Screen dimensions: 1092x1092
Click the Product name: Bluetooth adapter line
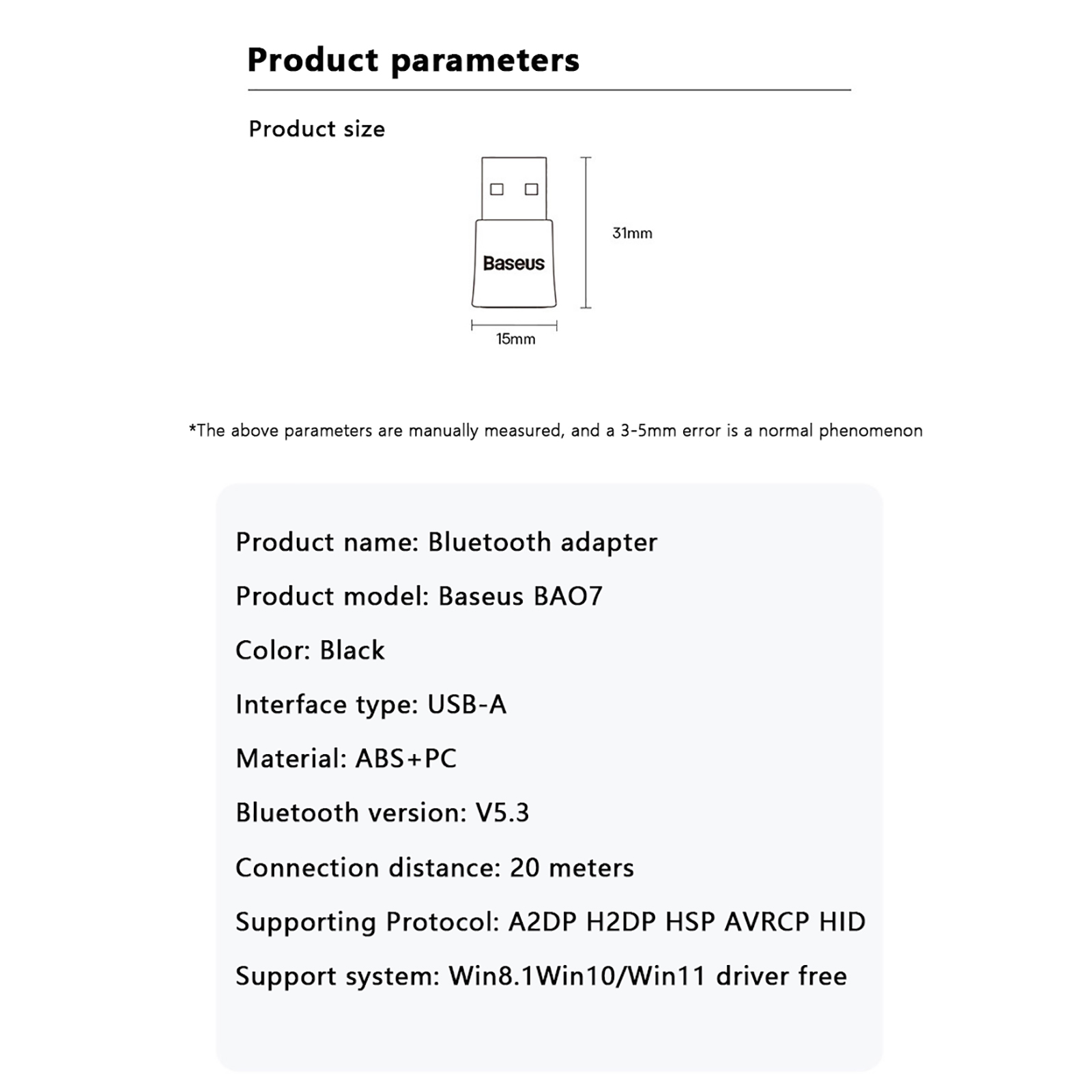coord(446,542)
